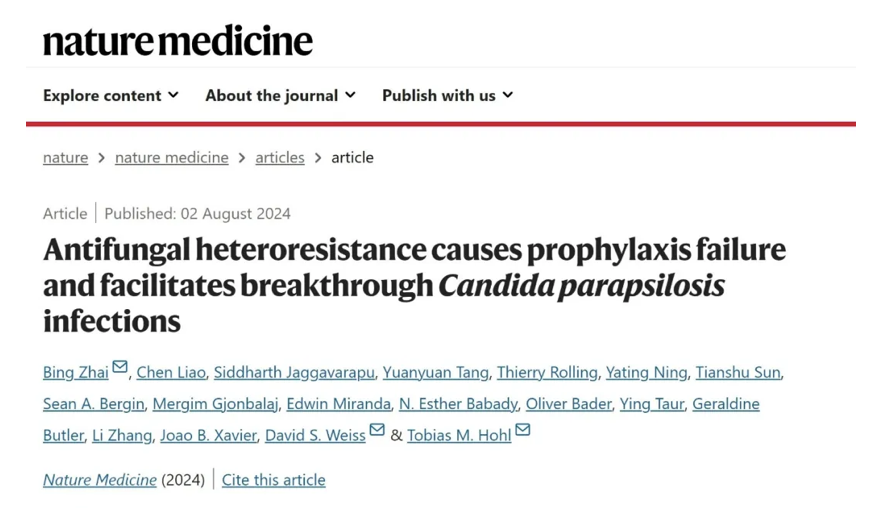The width and height of the screenshot is (882, 508).
Task: Go to the nature breadcrumb link
Action: coord(65,157)
